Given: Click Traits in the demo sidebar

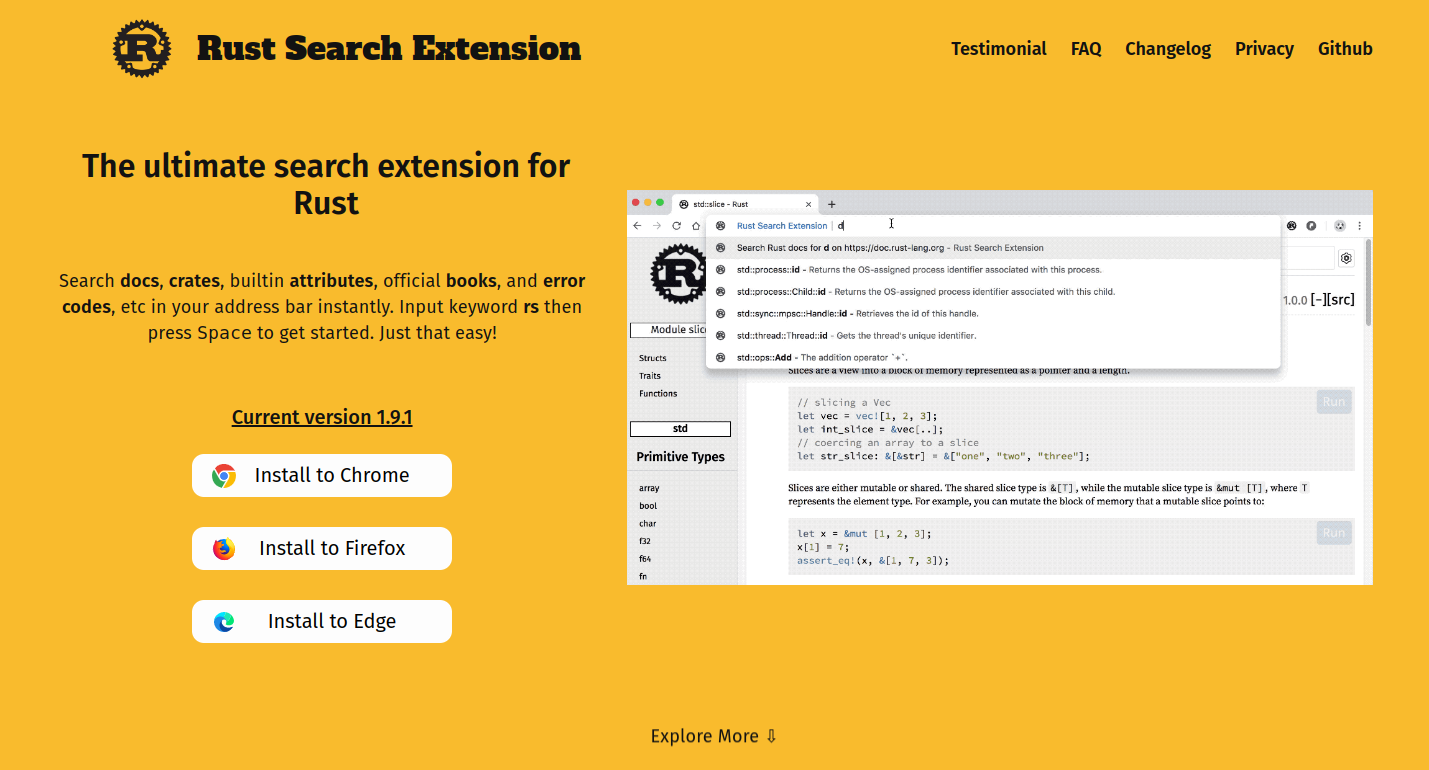Looking at the screenshot, I should pyautogui.click(x=650, y=376).
